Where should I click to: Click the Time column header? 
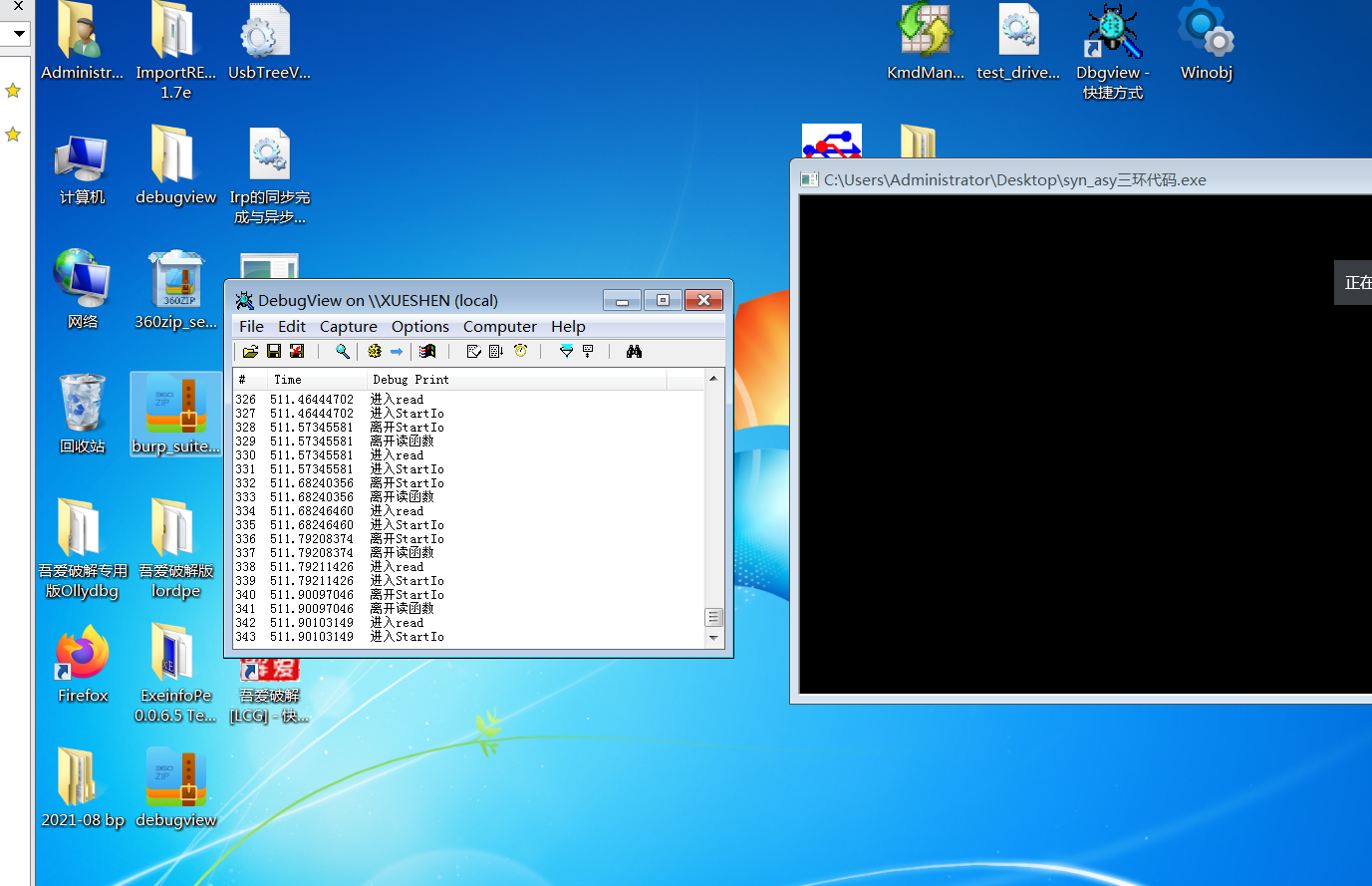coord(317,380)
